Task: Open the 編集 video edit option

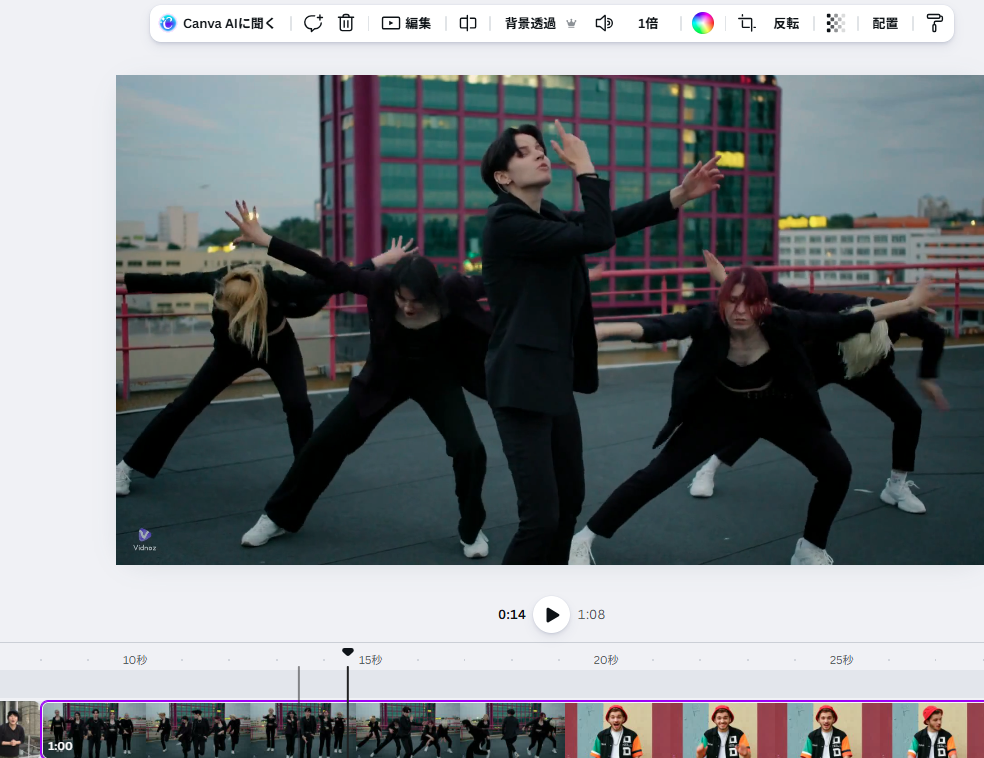Action: point(406,23)
